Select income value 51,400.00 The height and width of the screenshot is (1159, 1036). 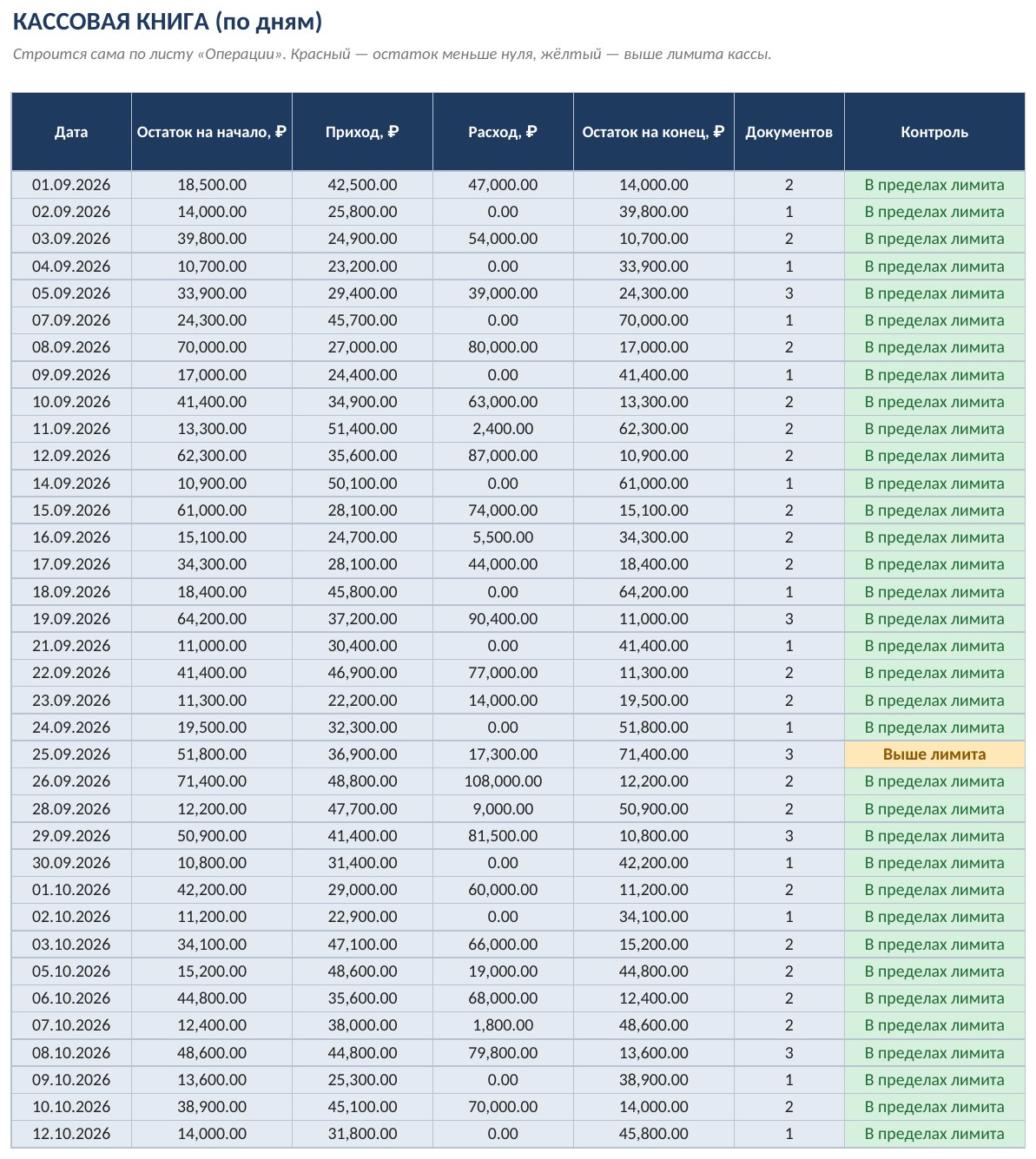[x=362, y=429]
